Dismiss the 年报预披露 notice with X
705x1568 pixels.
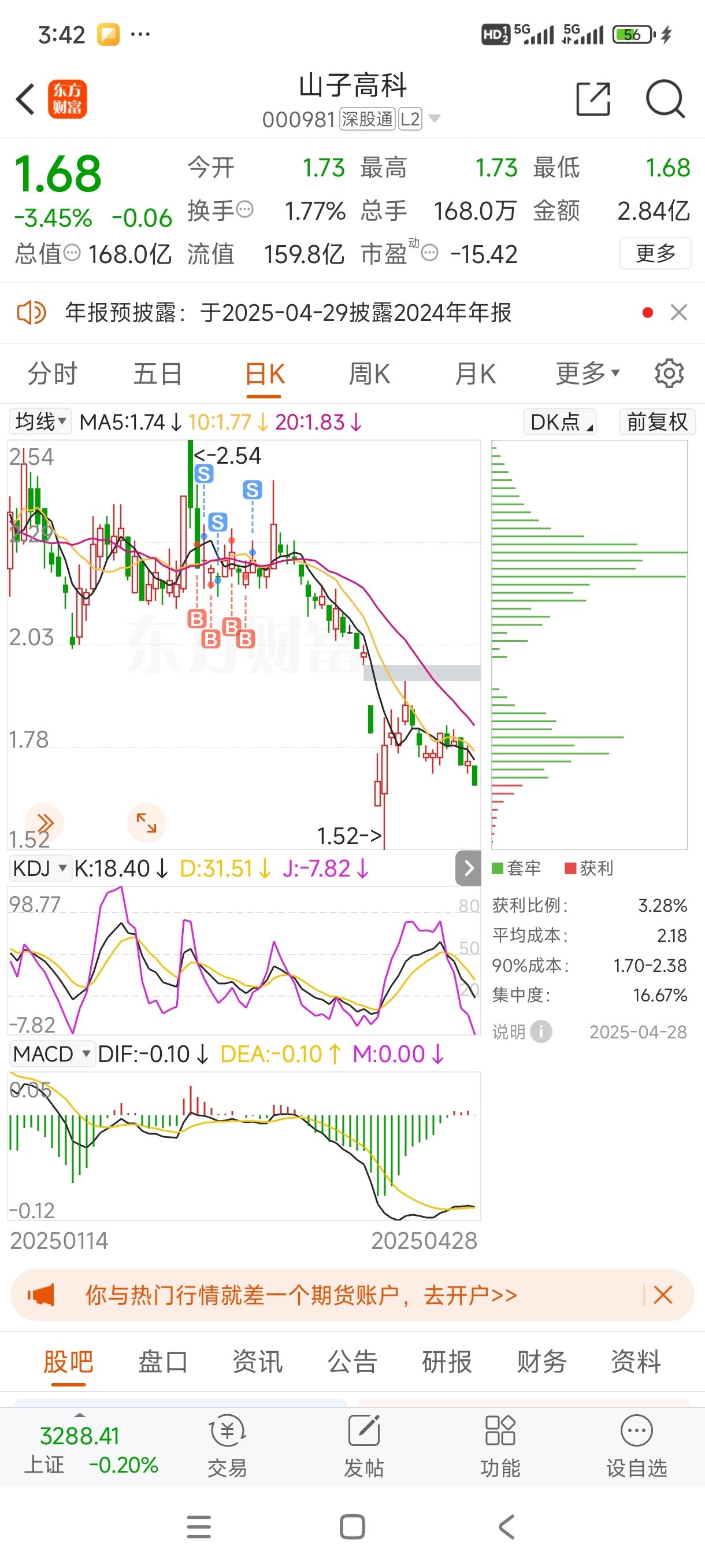point(679,313)
